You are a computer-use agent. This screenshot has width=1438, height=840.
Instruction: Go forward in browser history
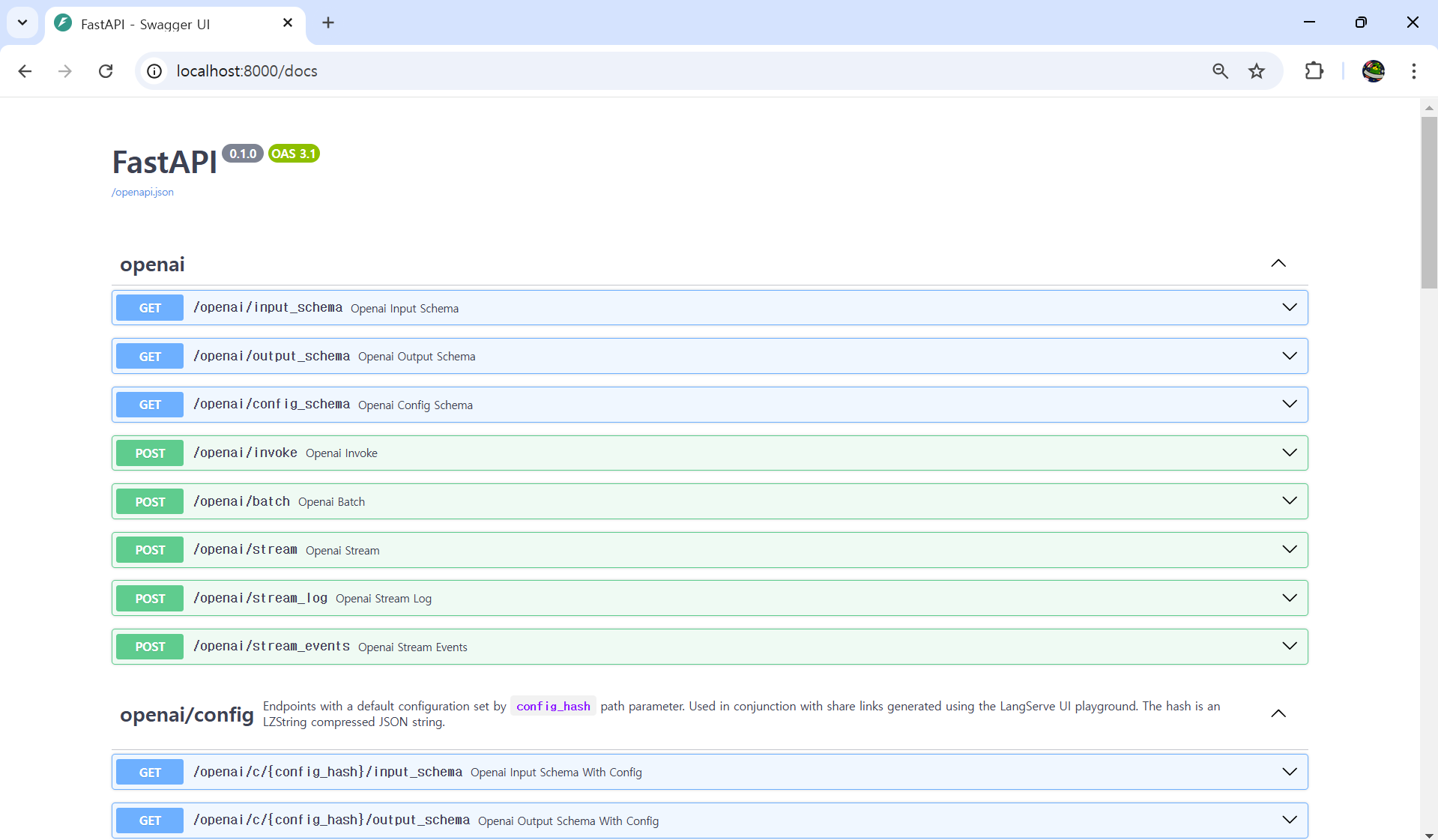pyautogui.click(x=65, y=71)
